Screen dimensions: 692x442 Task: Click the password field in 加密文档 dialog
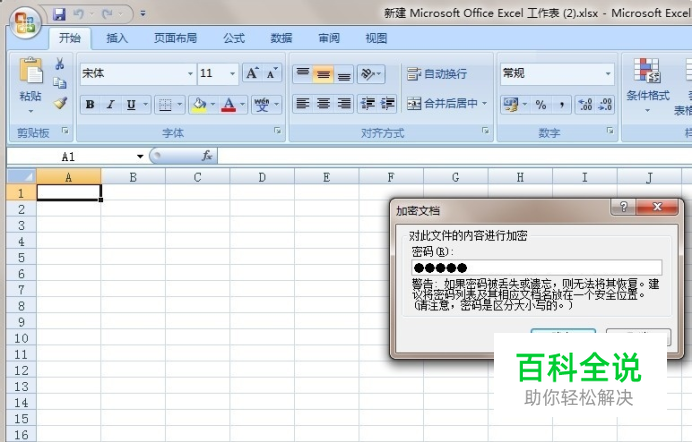pyautogui.click(x=536, y=267)
